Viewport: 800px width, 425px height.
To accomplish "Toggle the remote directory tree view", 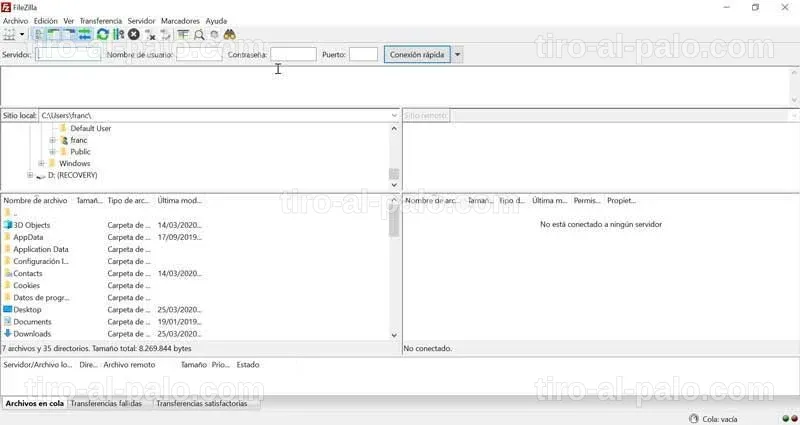I will tap(69, 35).
